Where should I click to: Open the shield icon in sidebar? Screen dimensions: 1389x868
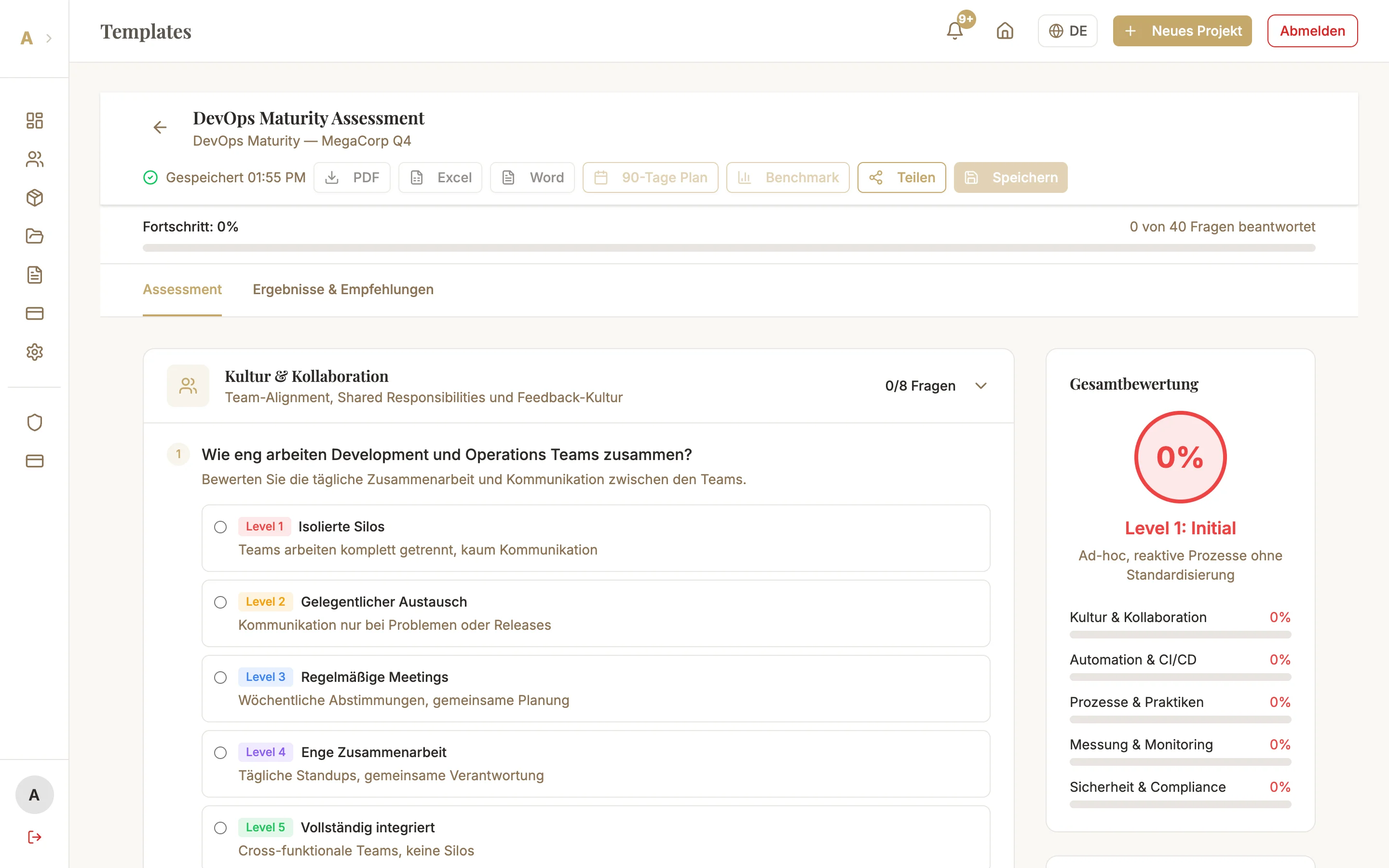pos(34,422)
